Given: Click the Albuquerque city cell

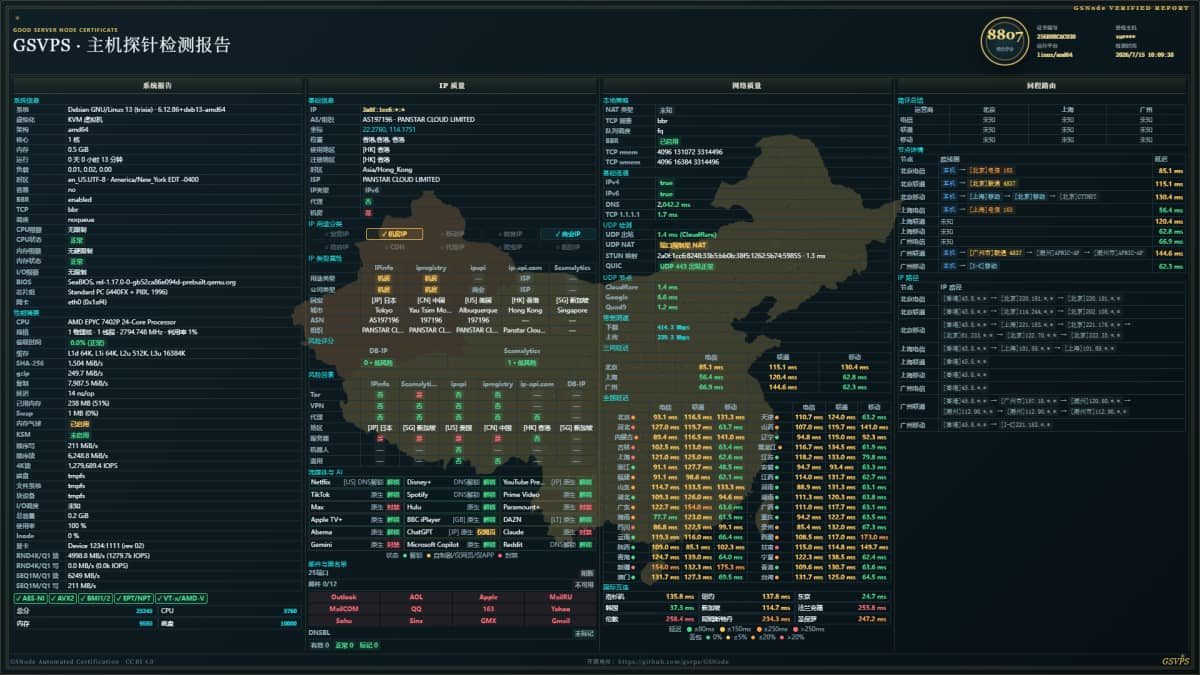Looking at the screenshot, I should coord(479,310).
